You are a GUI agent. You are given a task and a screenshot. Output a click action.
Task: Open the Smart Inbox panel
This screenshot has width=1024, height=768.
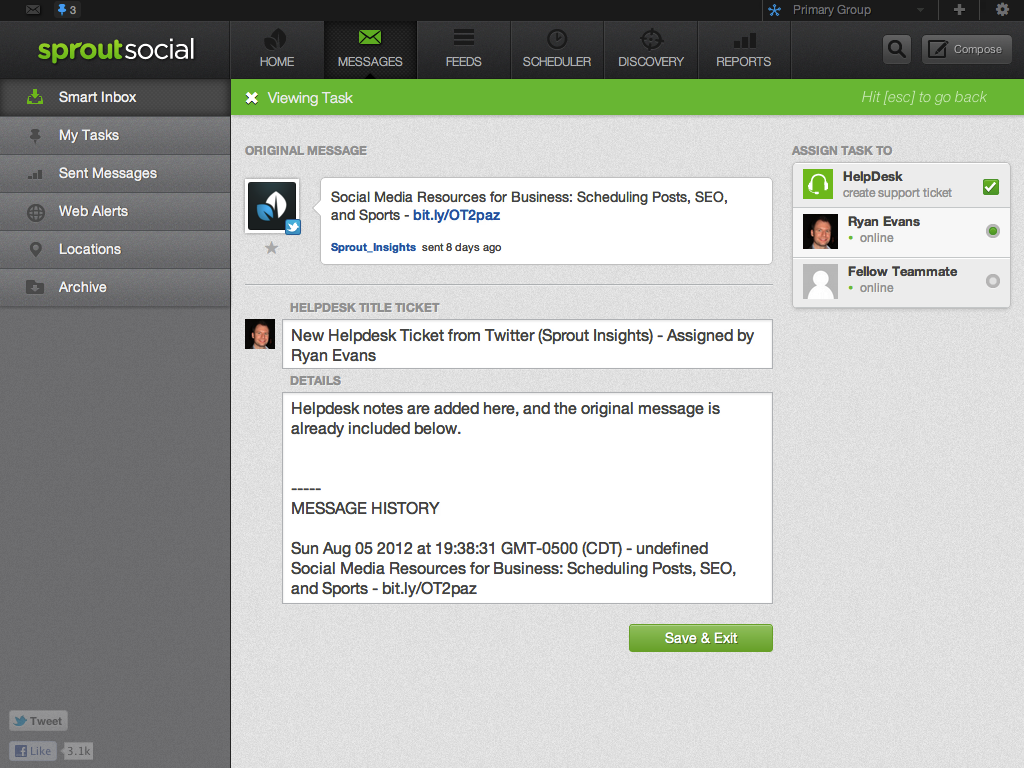(x=96, y=97)
